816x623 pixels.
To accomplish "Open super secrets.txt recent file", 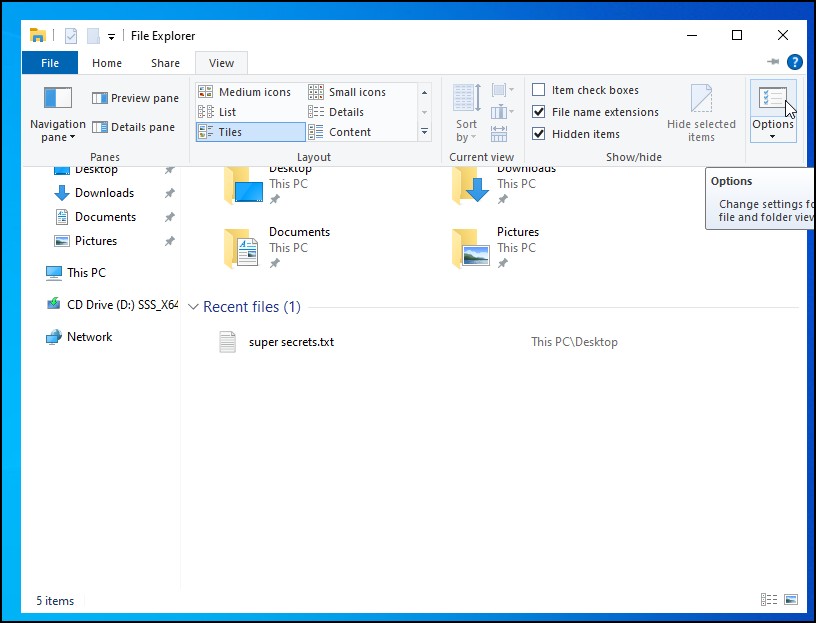I will [x=290, y=342].
